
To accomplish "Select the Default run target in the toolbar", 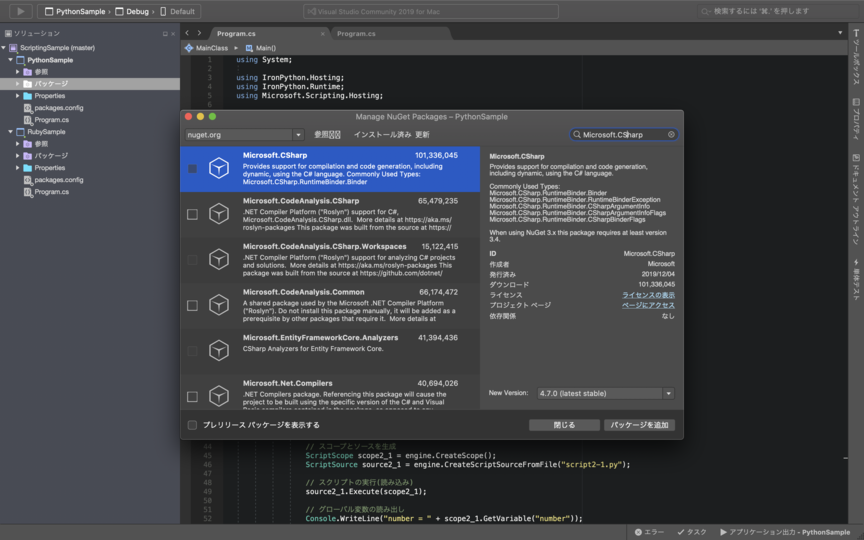I will (177, 11).
